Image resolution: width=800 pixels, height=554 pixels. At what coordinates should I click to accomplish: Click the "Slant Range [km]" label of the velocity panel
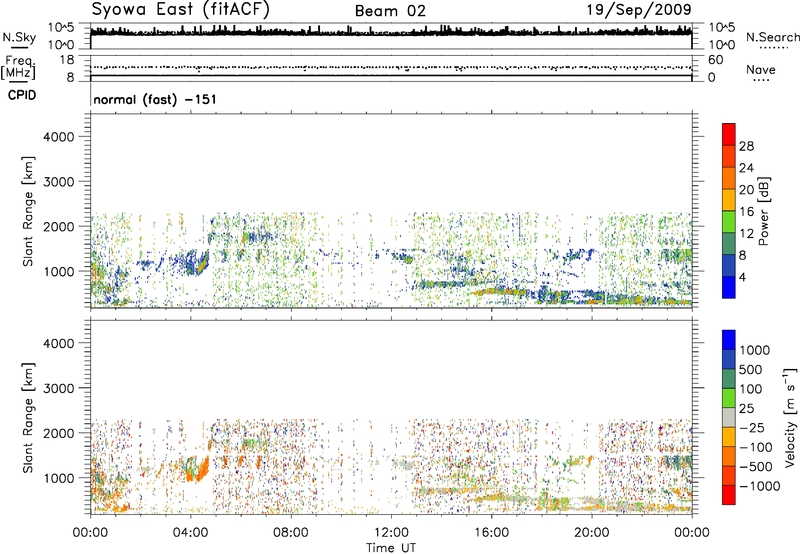(28, 417)
